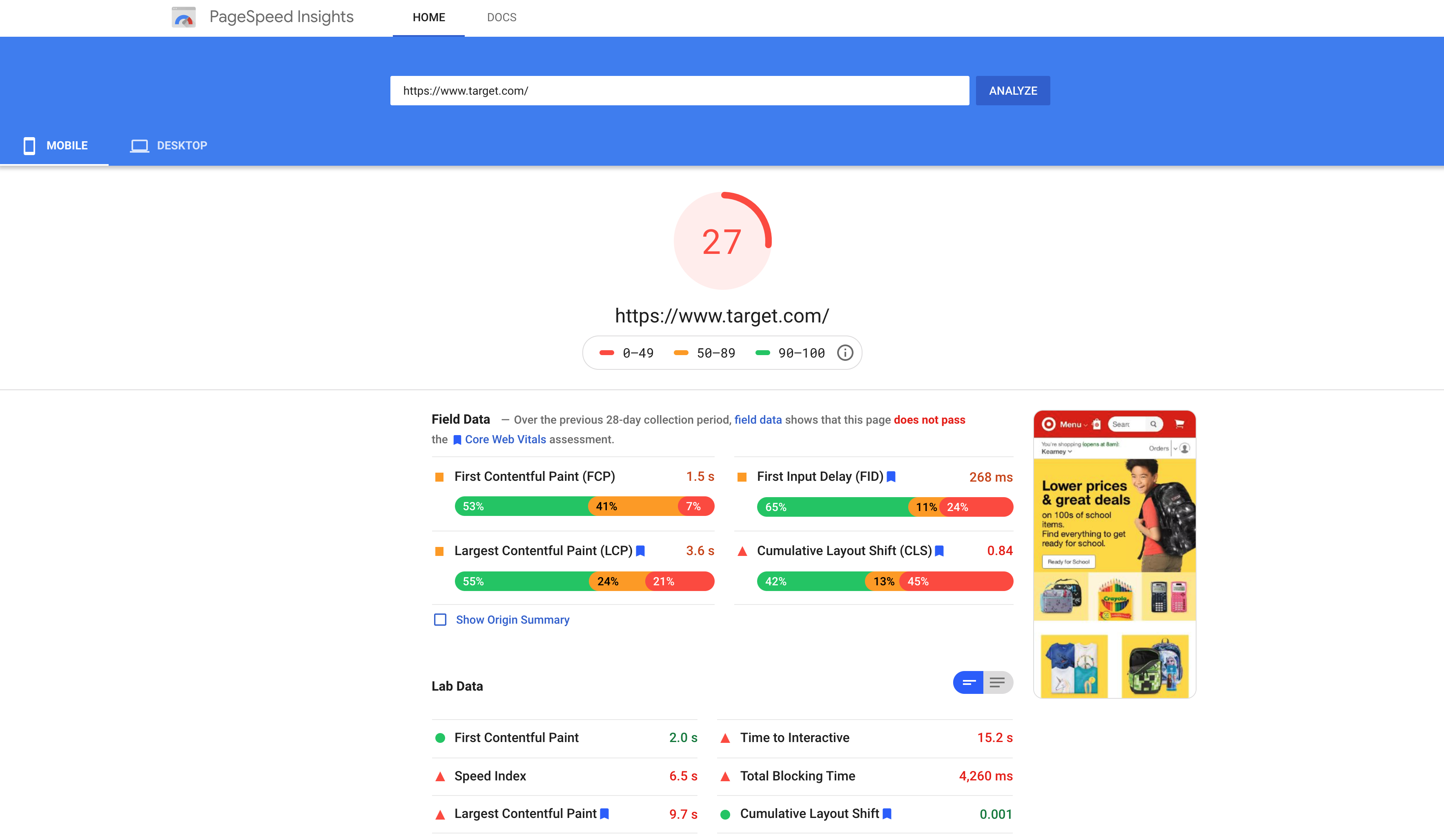This screenshot has height=840, width=1444.
Task: Click the First Contentful Paint lab metric
Action: pyautogui.click(x=565, y=738)
